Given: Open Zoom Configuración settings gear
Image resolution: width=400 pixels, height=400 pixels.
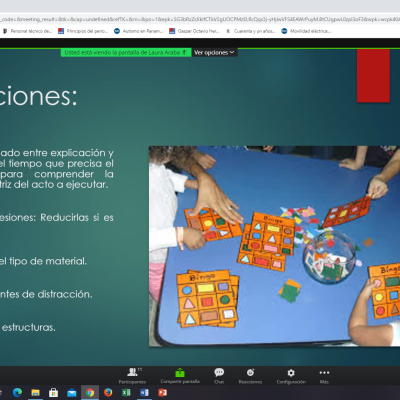Looking at the screenshot, I should click(x=291, y=376).
